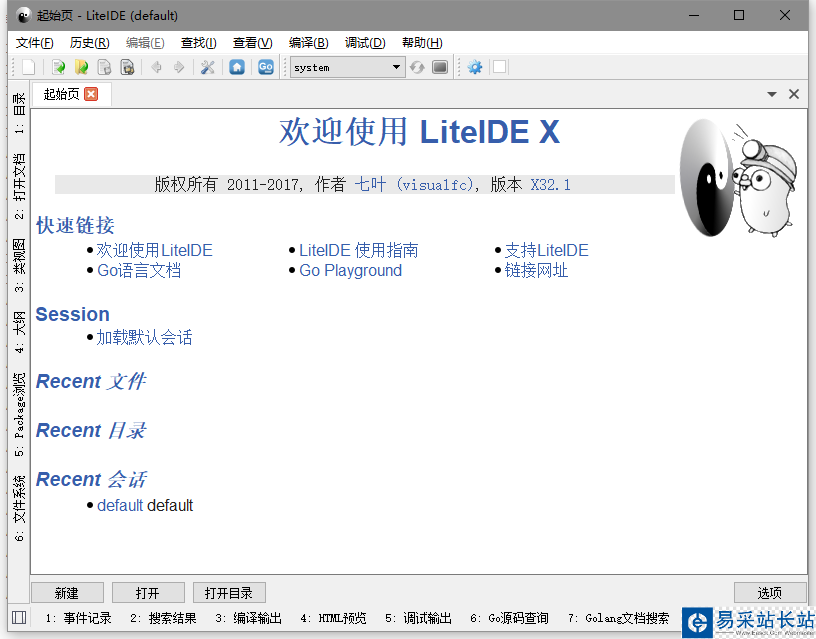Image resolution: width=816 pixels, height=639 pixels.
Task: Show the 6: 文件系统 side panel
Action: pyautogui.click(x=19, y=508)
